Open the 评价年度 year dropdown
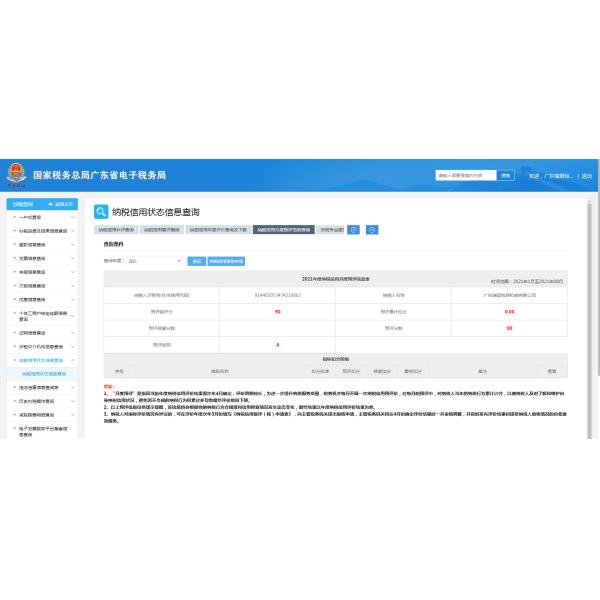 tap(143, 261)
